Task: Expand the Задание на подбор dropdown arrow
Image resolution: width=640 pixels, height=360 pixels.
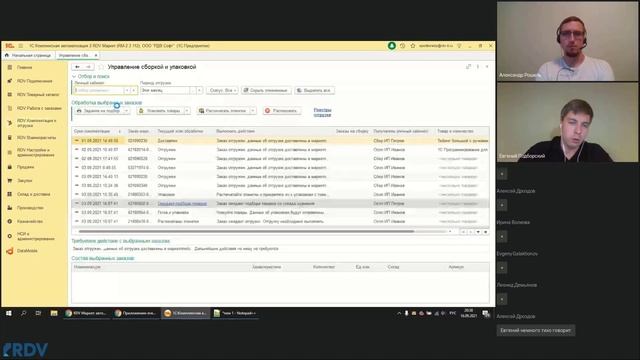Action: coord(127,111)
